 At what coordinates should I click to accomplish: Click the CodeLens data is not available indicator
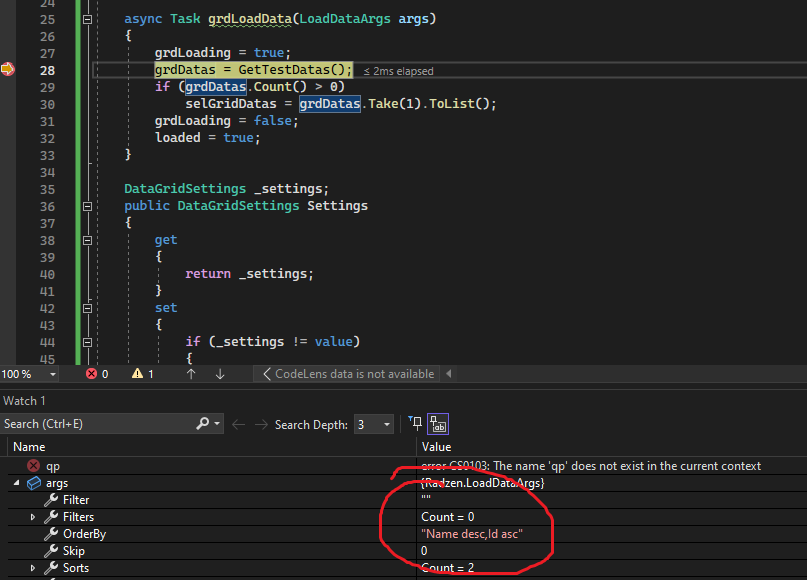click(348, 374)
